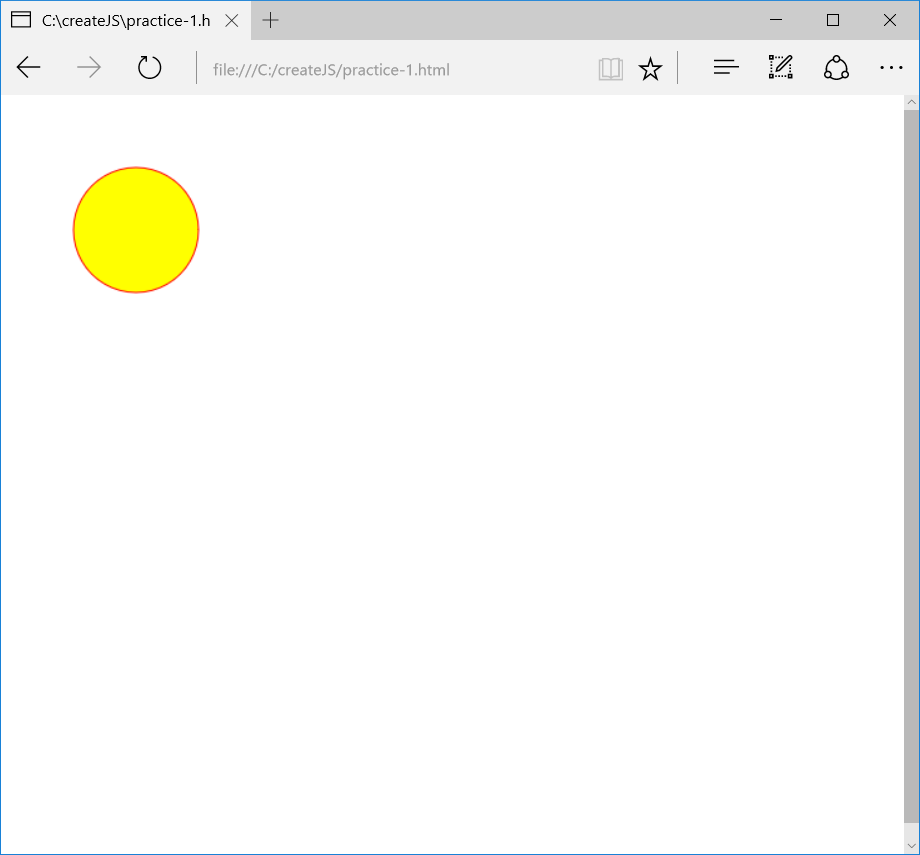Close the practice-1 tab
The image size is (920, 855).
coord(231,20)
